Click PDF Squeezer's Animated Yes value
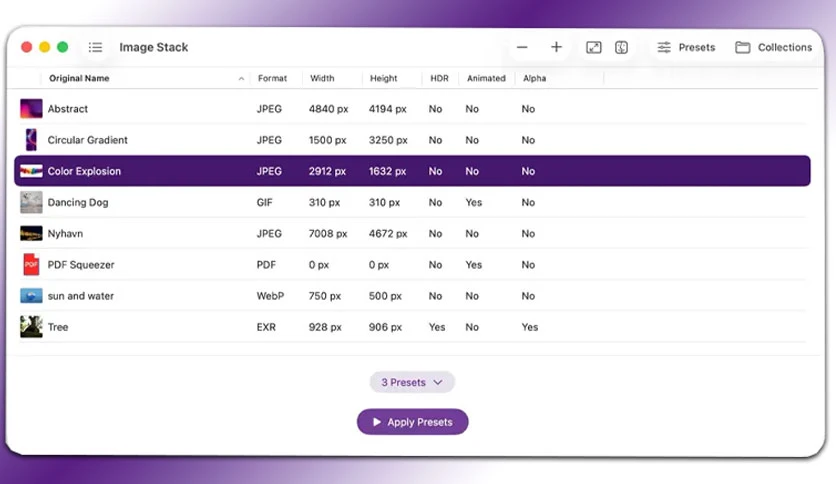 473,265
